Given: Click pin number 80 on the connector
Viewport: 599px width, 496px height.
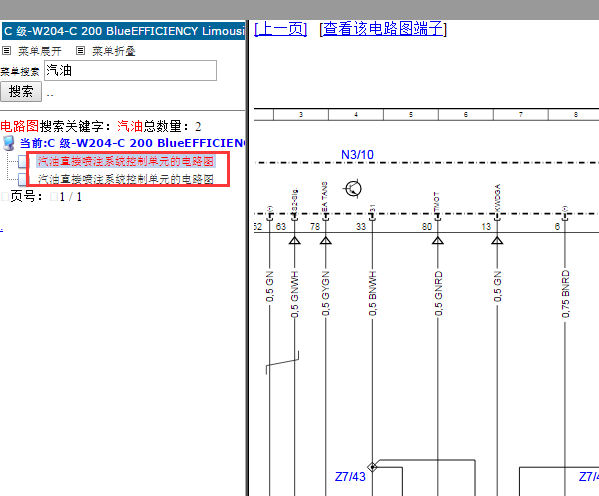Looking at the screenshot, I should pyautogui.click(x=427, y=227).
